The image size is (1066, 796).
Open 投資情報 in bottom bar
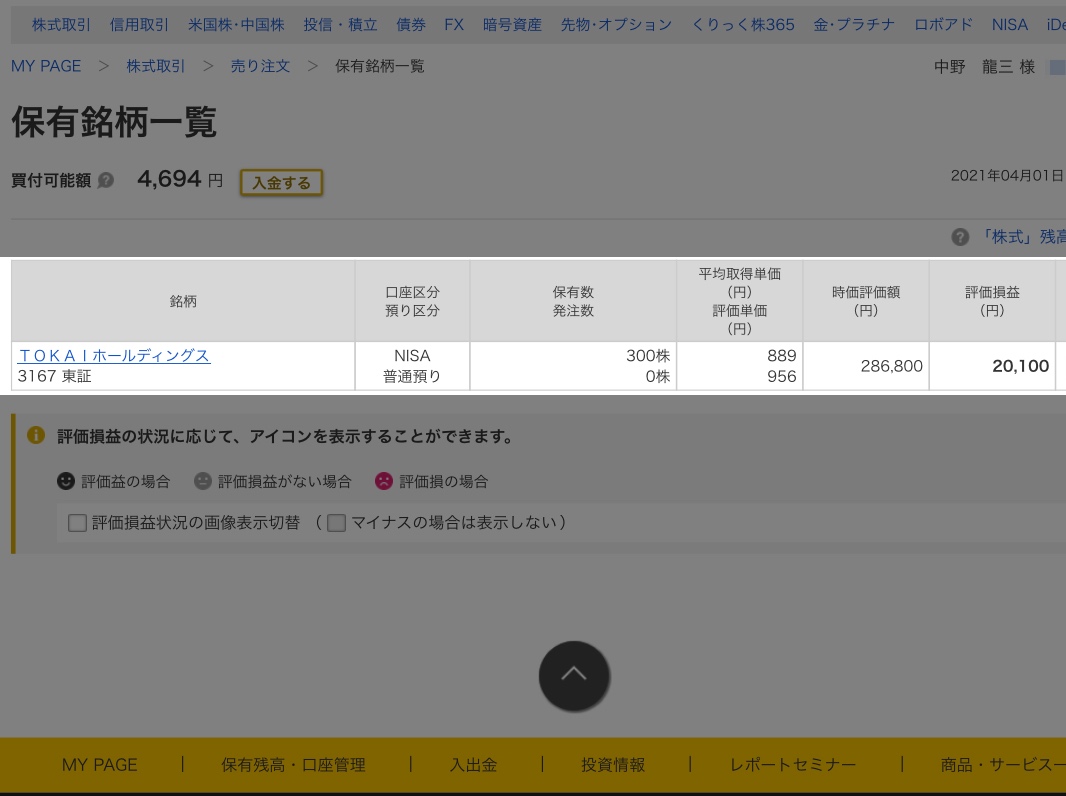click(613, 765)
